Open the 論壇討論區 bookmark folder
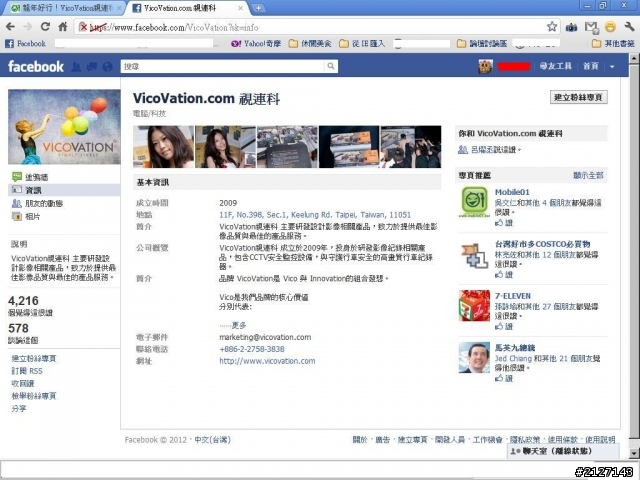 tap(482, 43)
